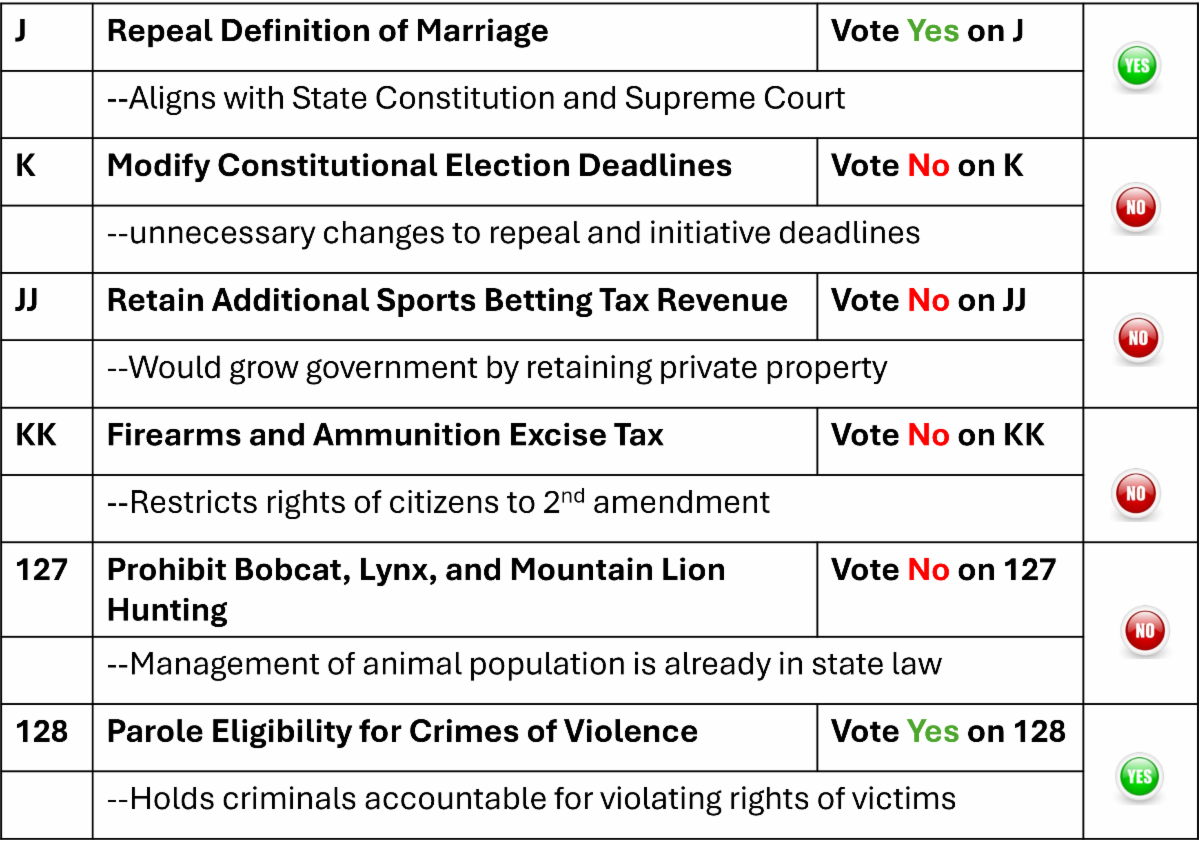Select the "Vote No on K" cell
This screenshot has height=841, width=1200.
tap(927, 166)
